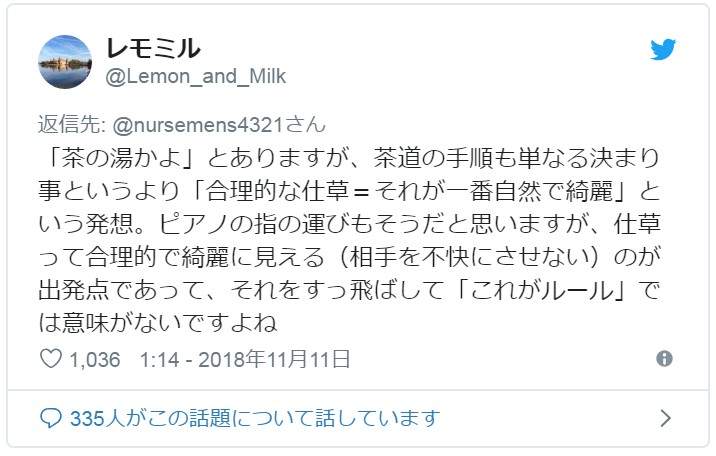The height and width of the screenshot is (456, 716).
Task: Click the さん suffix after the mention
Action: [307, 124]
